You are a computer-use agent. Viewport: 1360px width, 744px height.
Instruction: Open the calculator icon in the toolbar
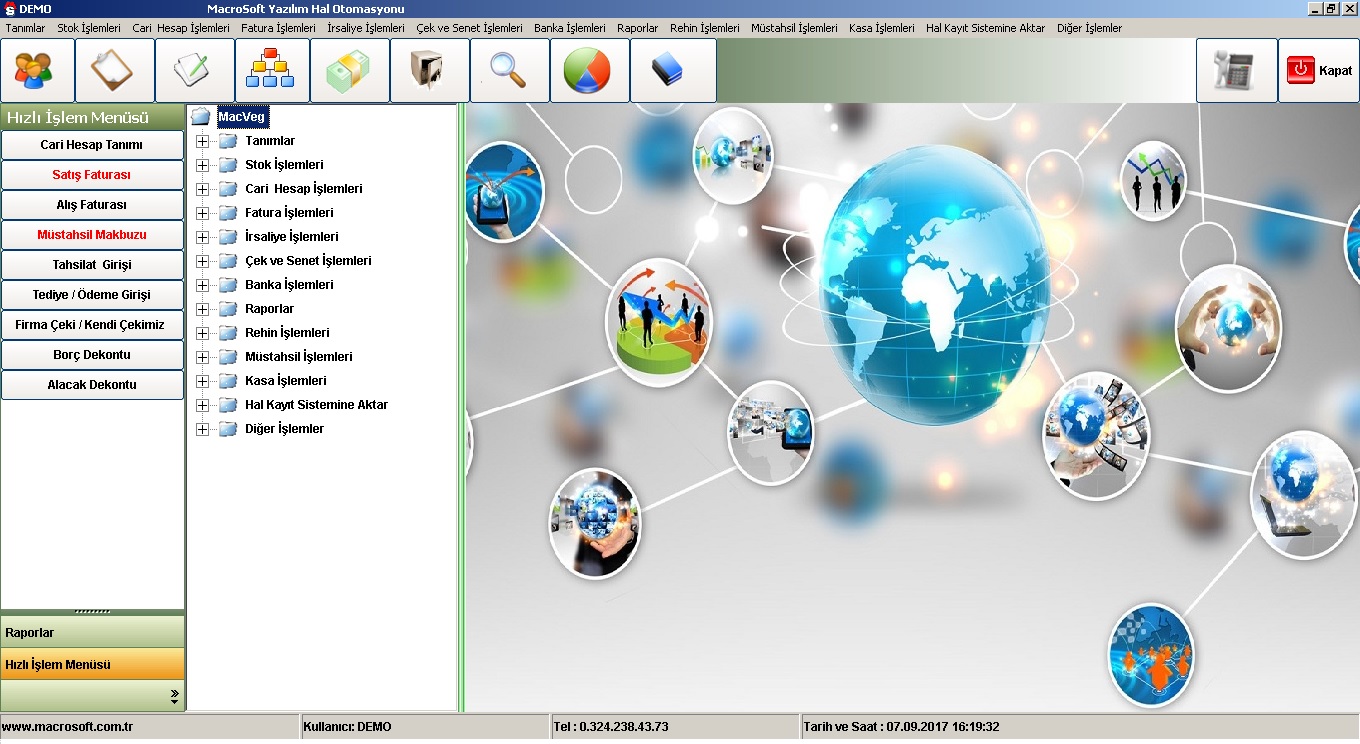pos(1236,71)
